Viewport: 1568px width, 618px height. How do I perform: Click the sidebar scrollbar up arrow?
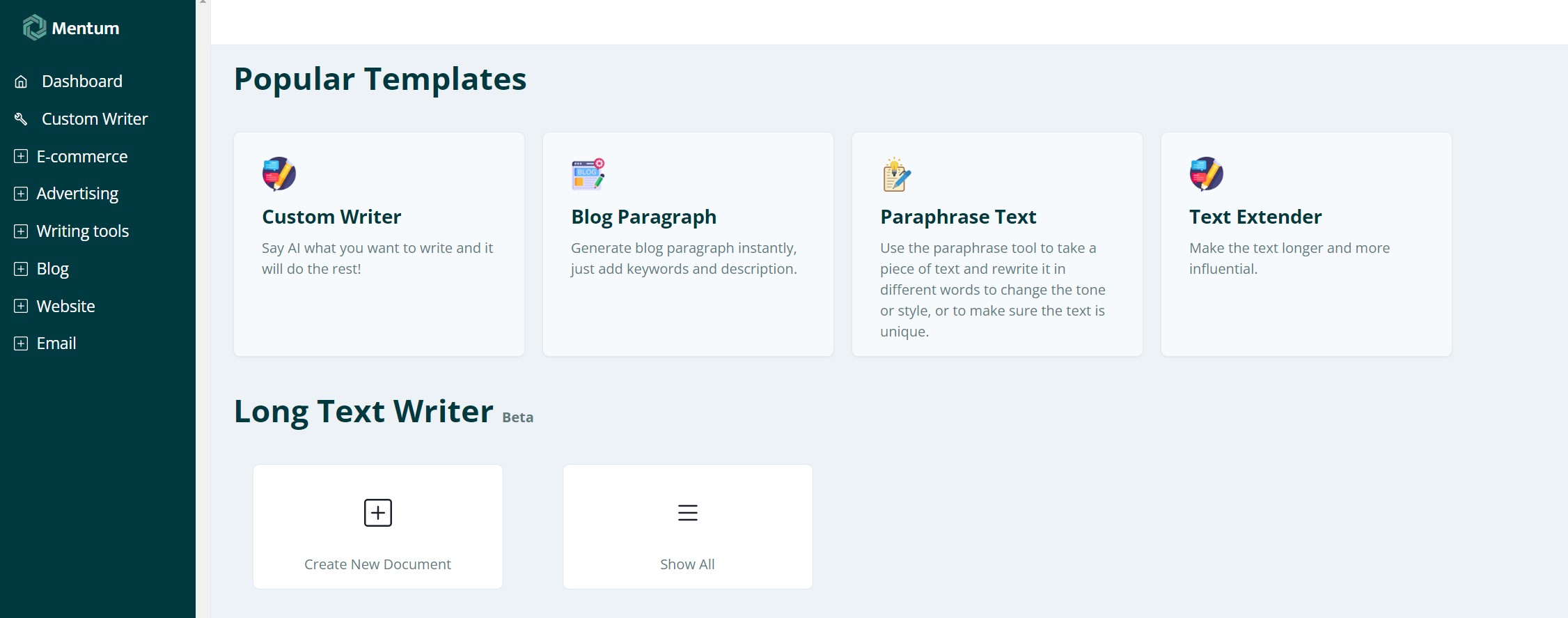(203, 3)
